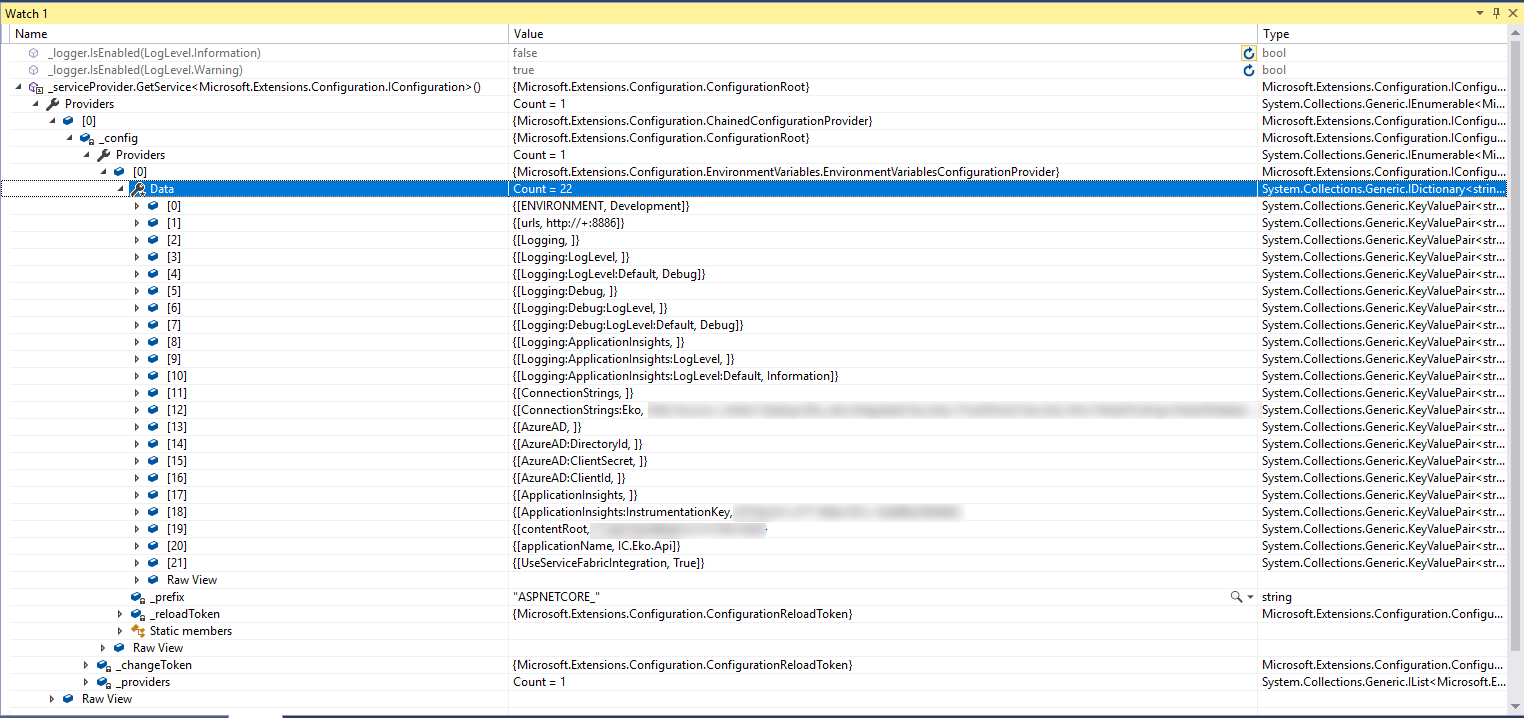Click the Name column header
Image resolution: width=1524 pixels, height=718 pixels.
[x=31, y=33]
